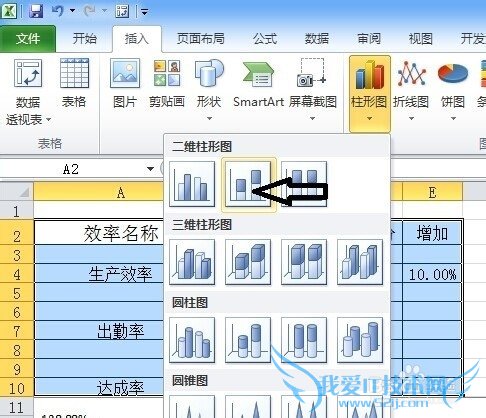The height and width of the screenshot is (418, 486).
Task: Expand the 数据透视表 dropdown arrow
Action: 49,119
